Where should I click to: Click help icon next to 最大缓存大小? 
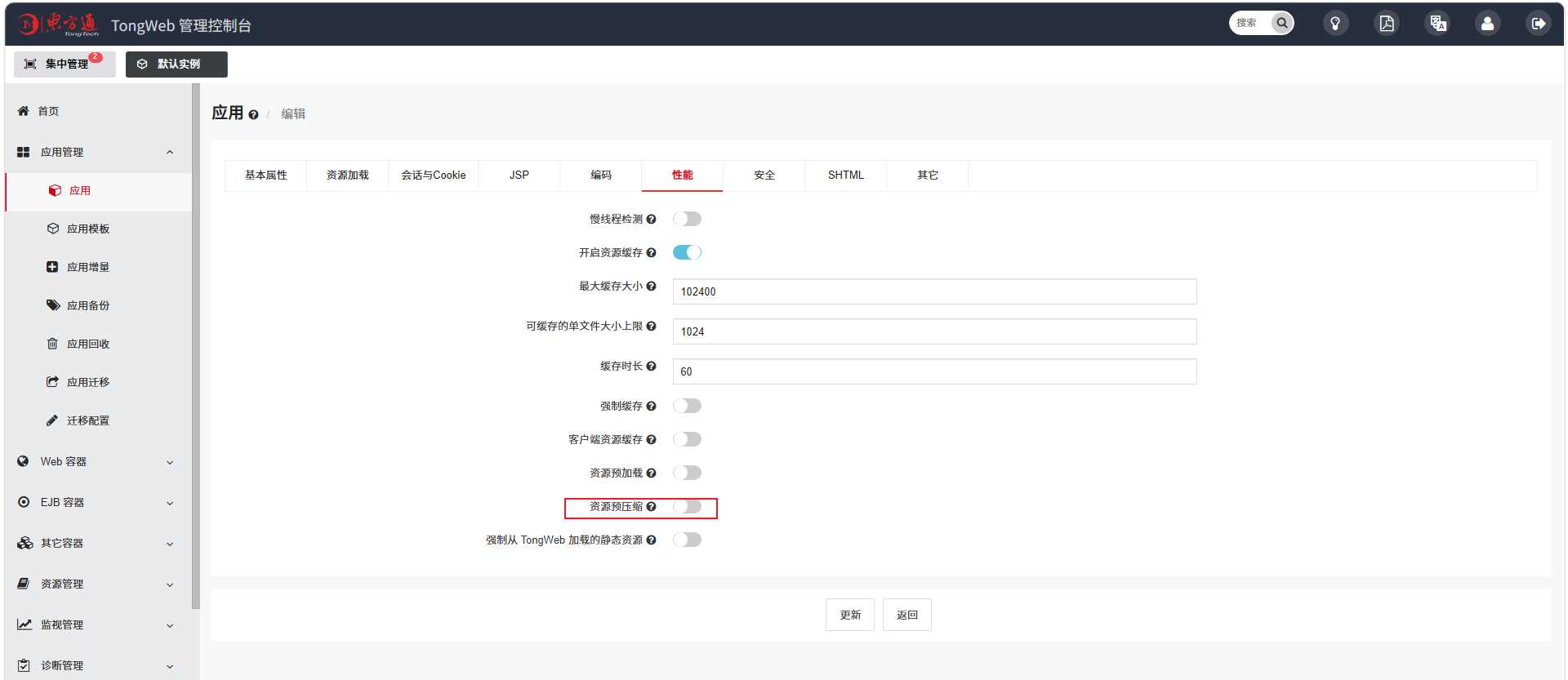(x=651, y=286)
